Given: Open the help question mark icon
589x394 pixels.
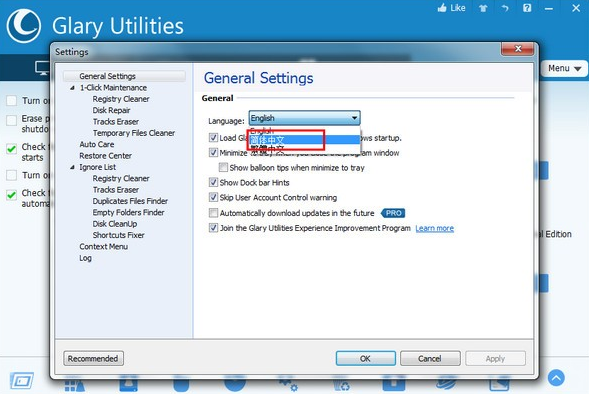Looking at the screenshot, I should point(527,8).
